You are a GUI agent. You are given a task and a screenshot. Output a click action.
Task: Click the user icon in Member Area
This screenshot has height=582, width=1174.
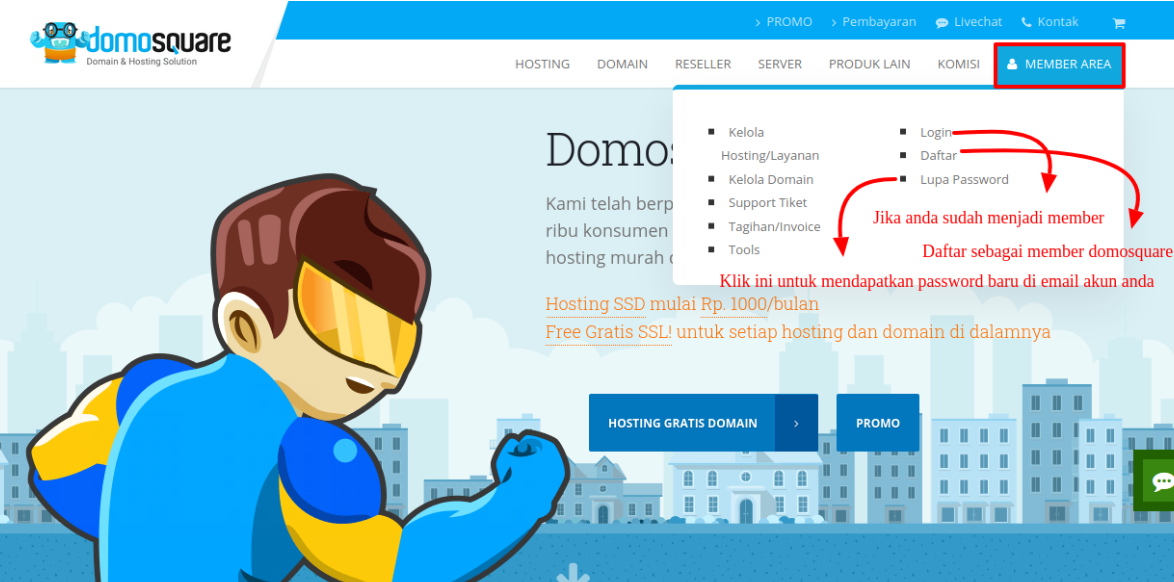1012,64
